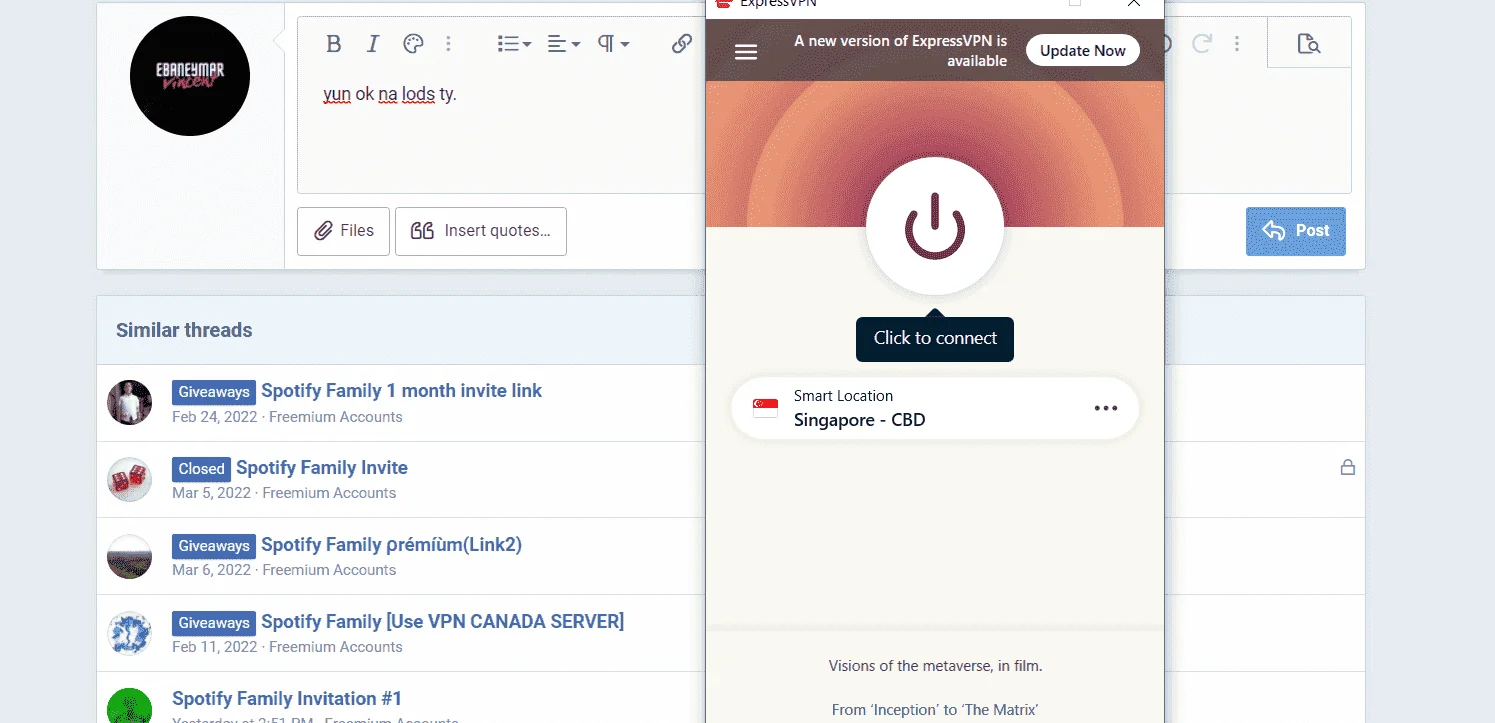Click the Closed tag on Spotify Family Invite
The image size is (1495, 723).
[x=201, y=469]
